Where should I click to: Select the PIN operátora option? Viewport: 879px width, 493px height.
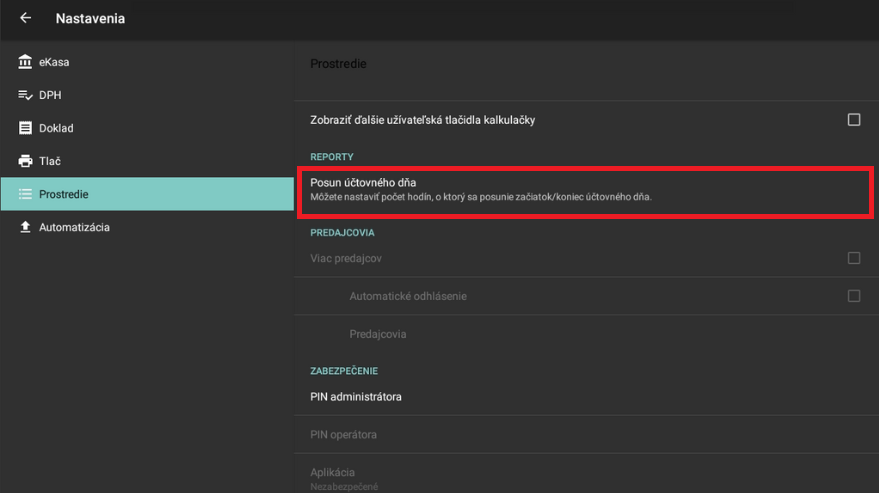point(343,435)
